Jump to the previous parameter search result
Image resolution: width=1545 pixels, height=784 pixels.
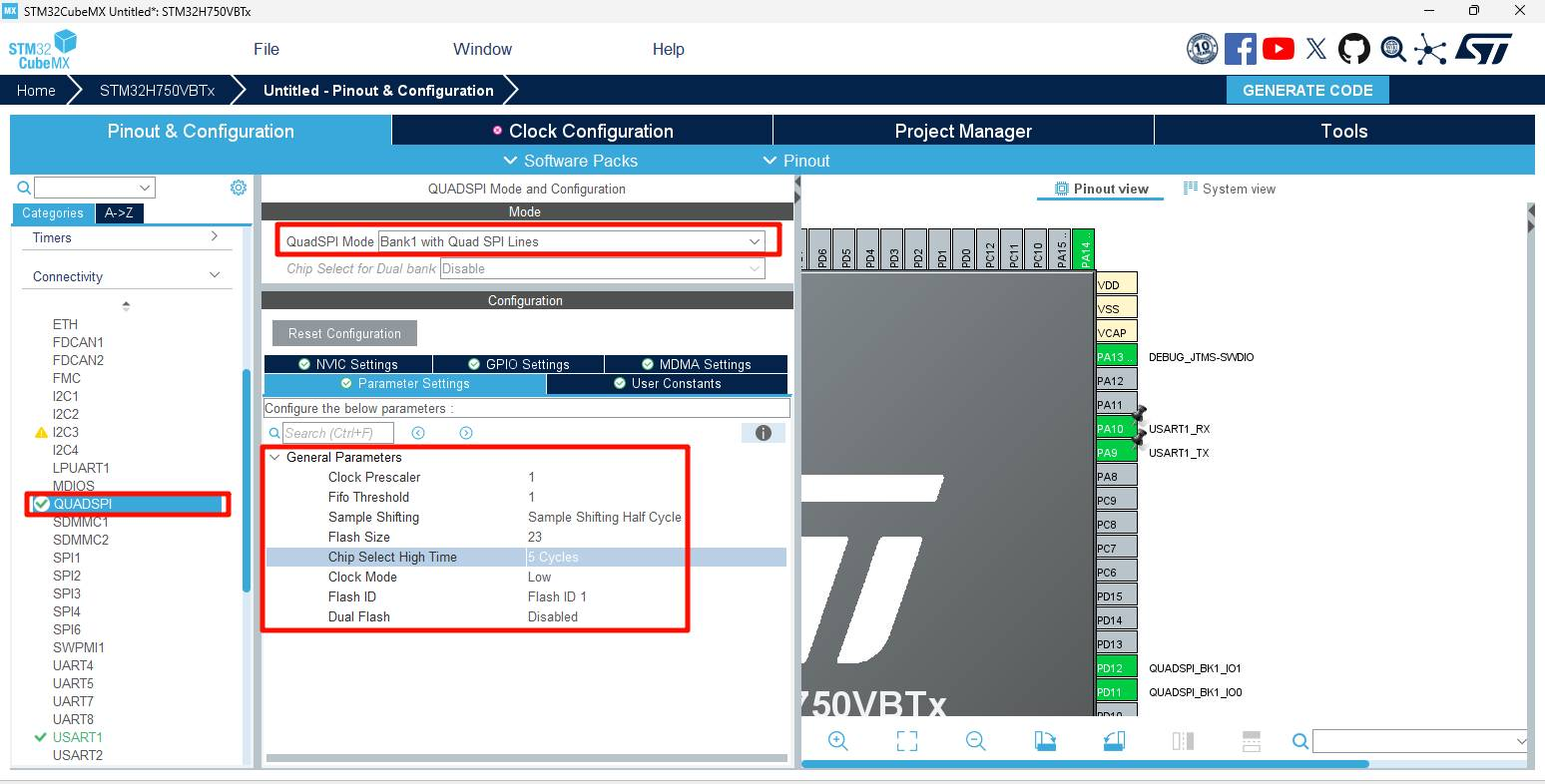click(x=418, y=433)
